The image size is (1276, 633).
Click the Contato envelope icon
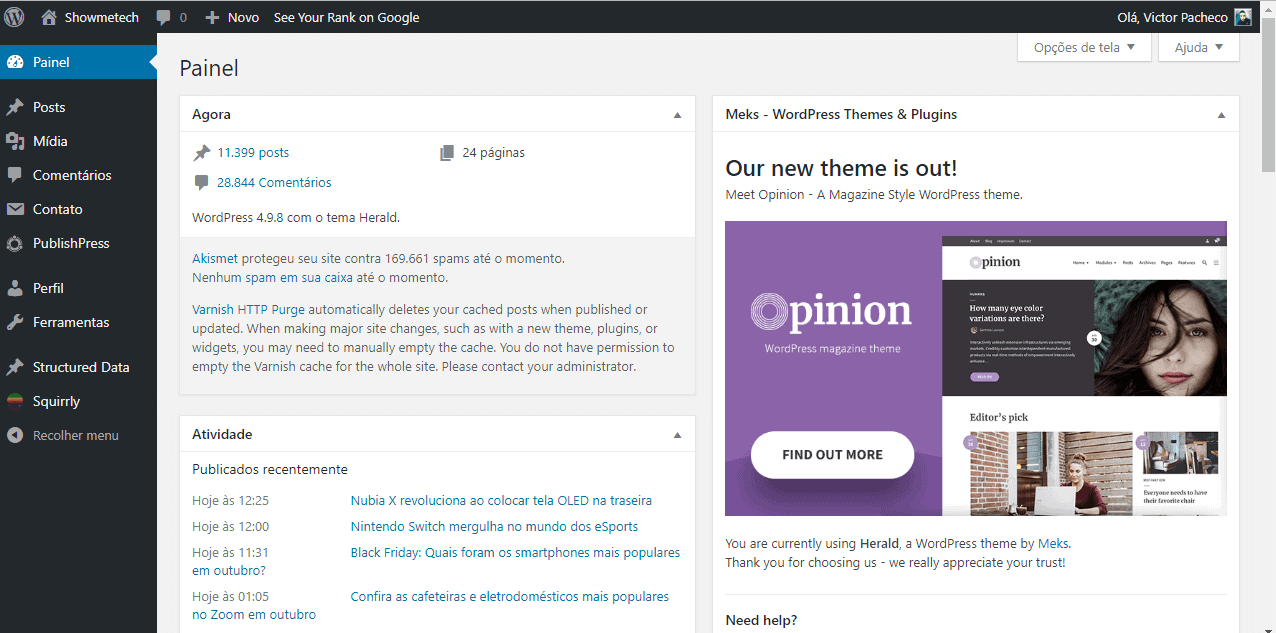[x=15, y=209]
